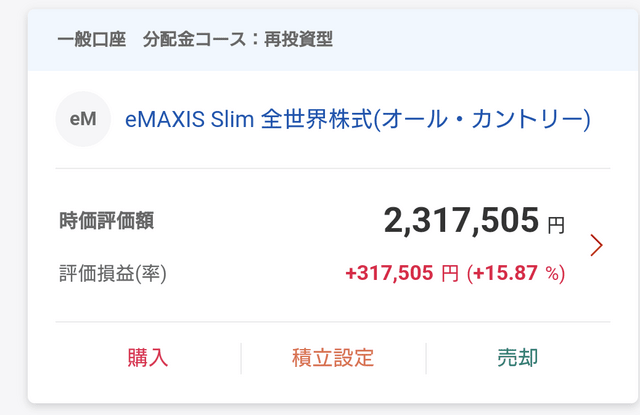Image resolution: width=640 pixels, height=415 pixels.
Task: Click the 円 unit beside the valuation amount
Action: tap(556, 225)
